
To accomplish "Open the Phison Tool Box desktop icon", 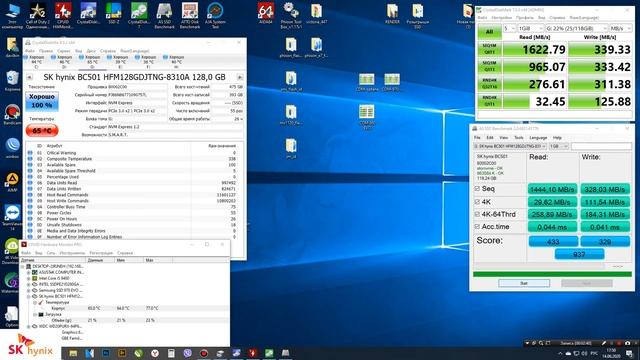I will [291, 15].
